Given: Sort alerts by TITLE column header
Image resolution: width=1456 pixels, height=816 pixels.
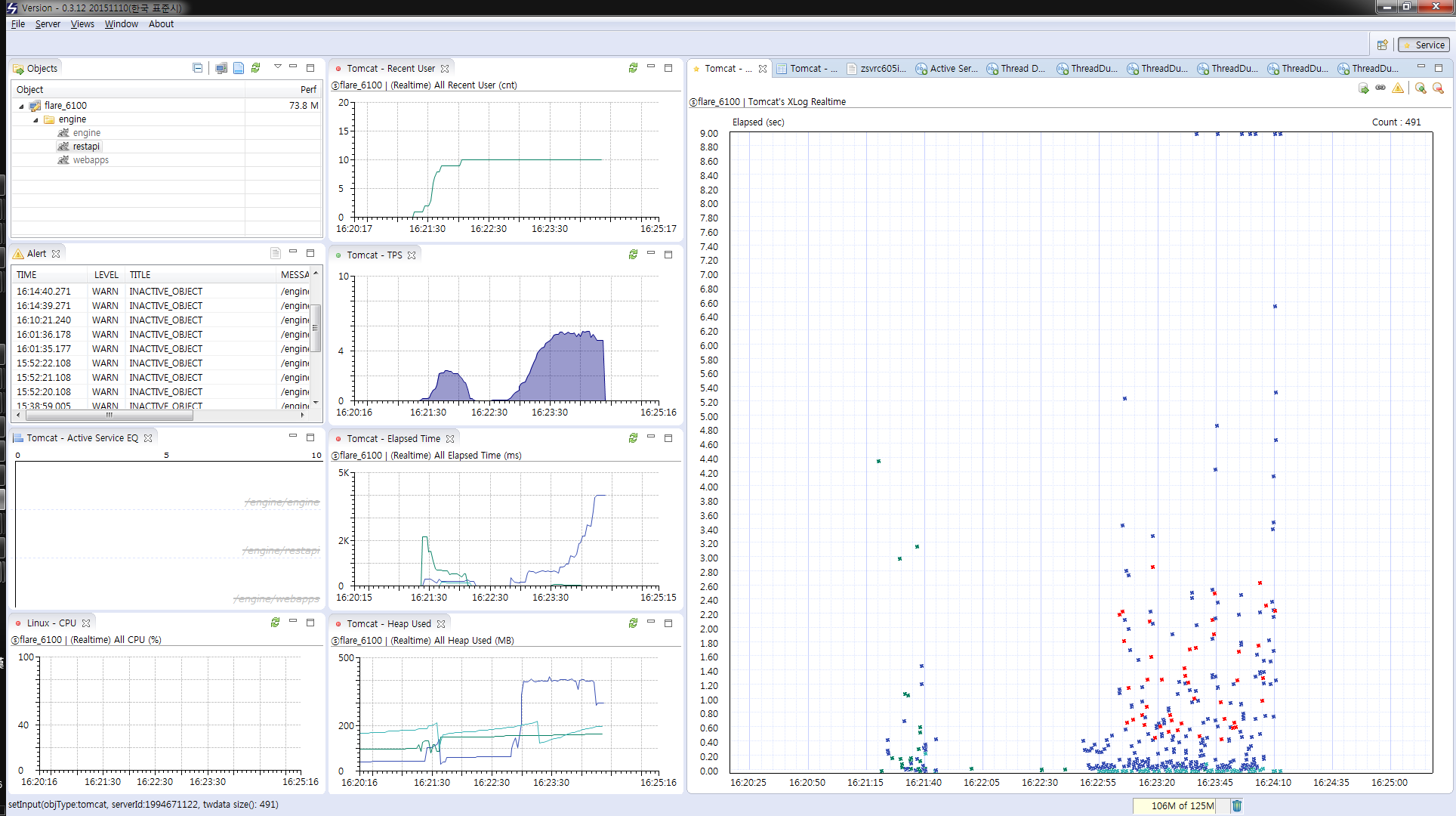Looking at the screenshot, I should tap(201, 275).
